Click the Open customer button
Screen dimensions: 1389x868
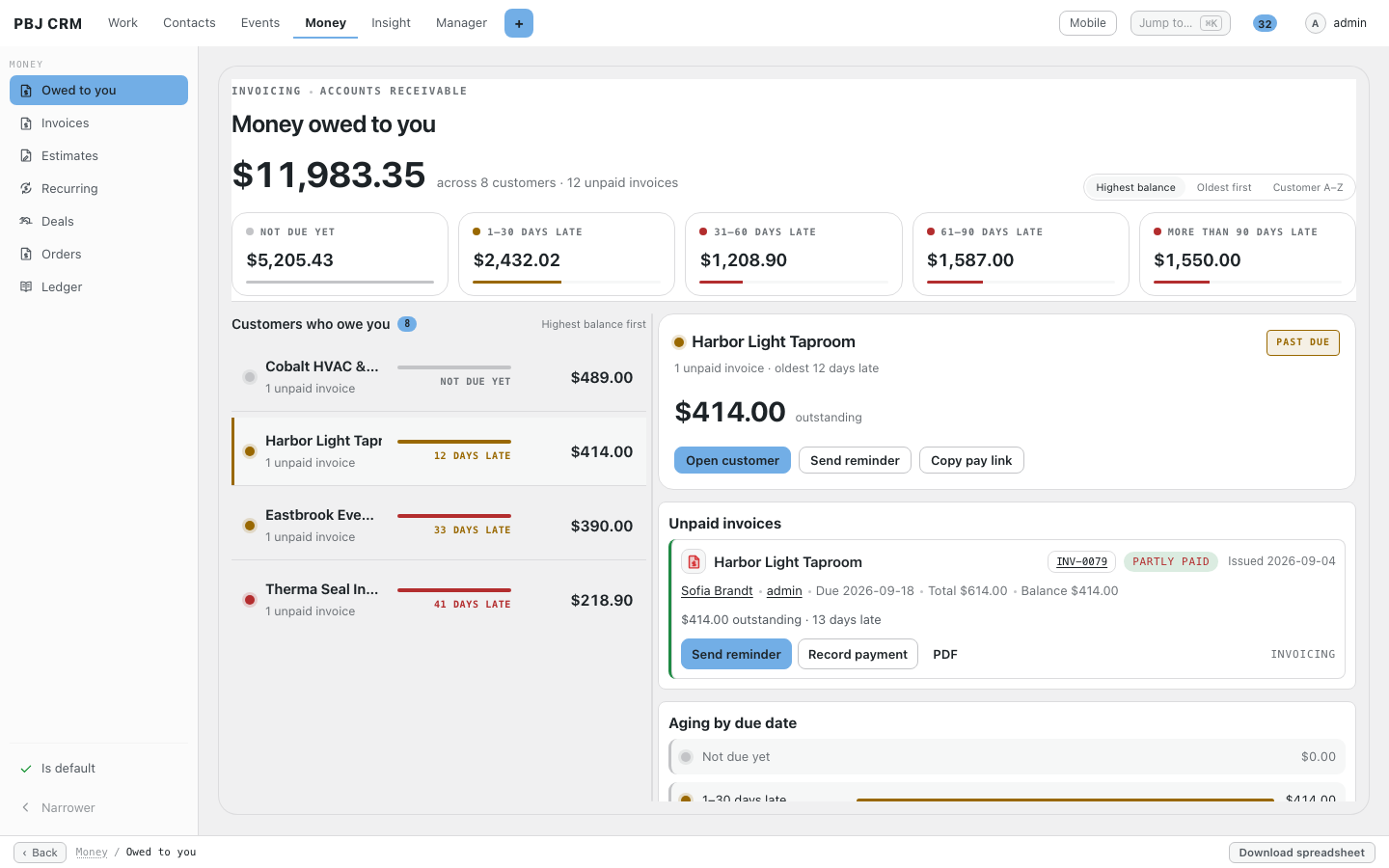(x=732, y=460)
